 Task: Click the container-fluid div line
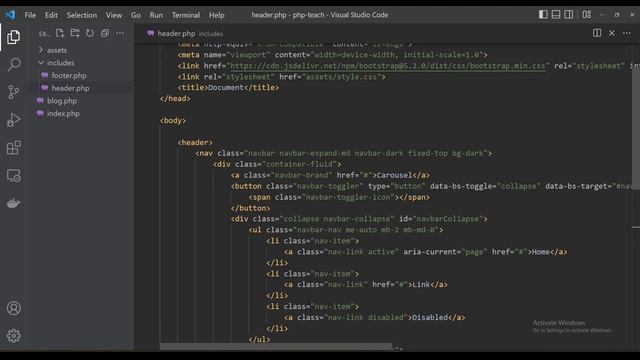pyautogui.click(x=277, y=164)
